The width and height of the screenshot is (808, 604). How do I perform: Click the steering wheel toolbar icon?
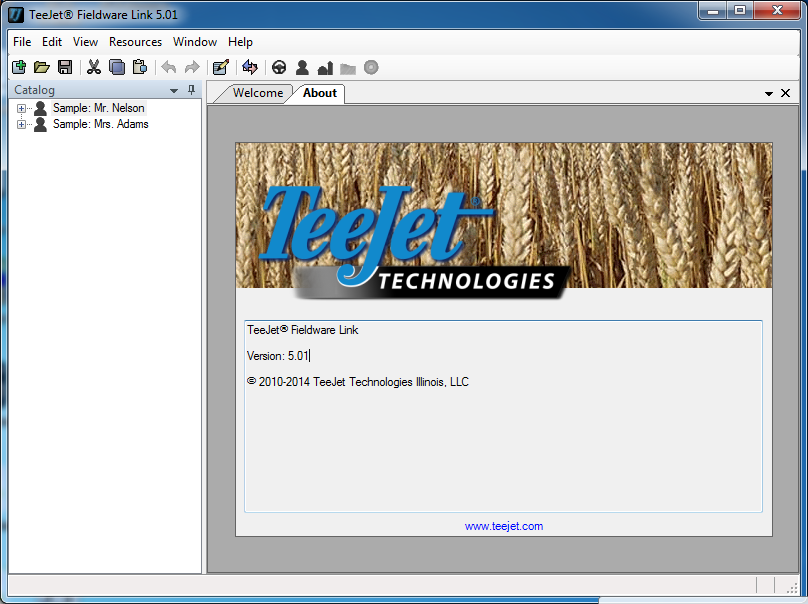click(279, 68)
